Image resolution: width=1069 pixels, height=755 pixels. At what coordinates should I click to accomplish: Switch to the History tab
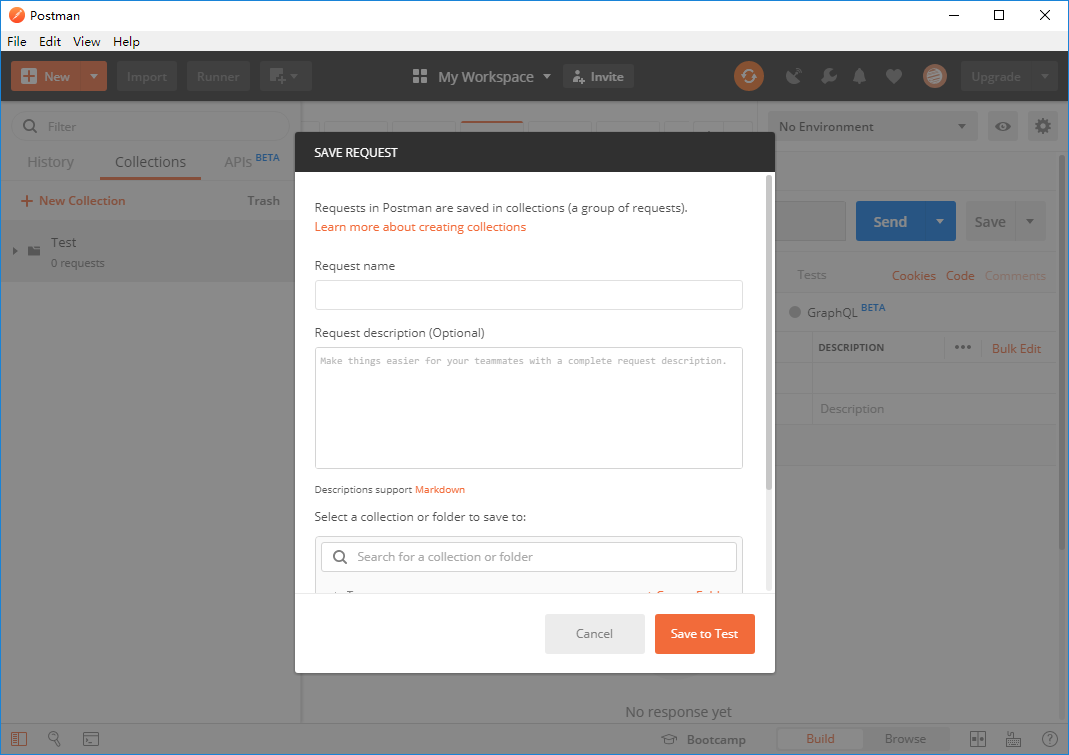50,162
